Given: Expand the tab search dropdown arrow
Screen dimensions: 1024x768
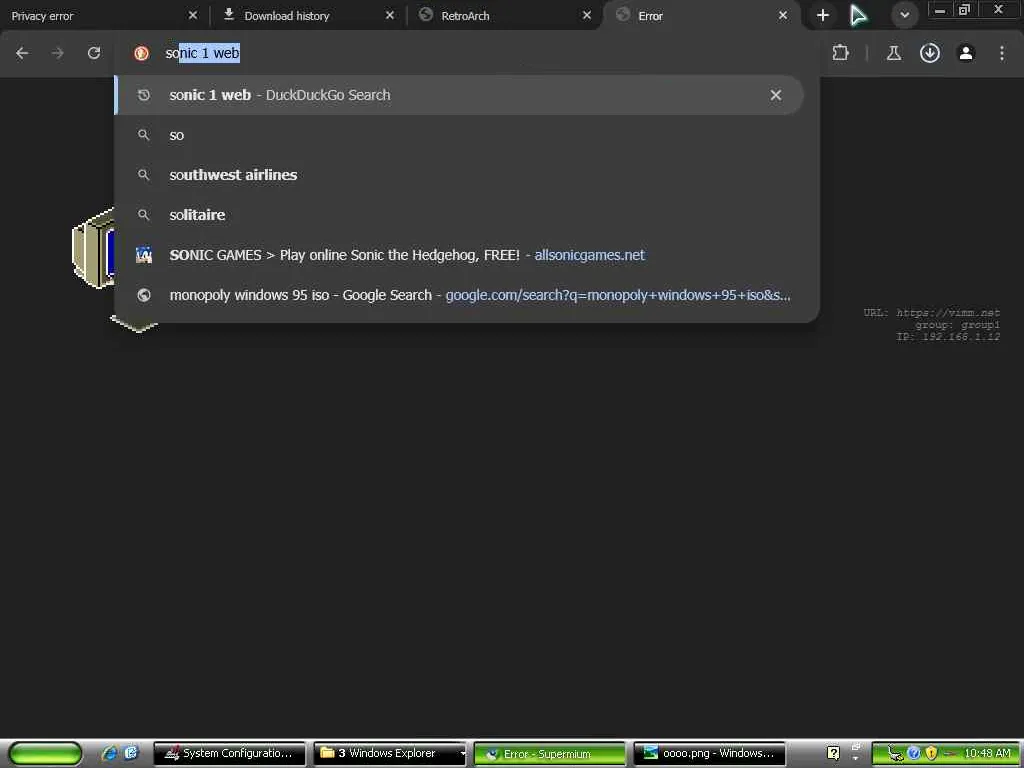Looking at the screenshot, I should point(904,15).
